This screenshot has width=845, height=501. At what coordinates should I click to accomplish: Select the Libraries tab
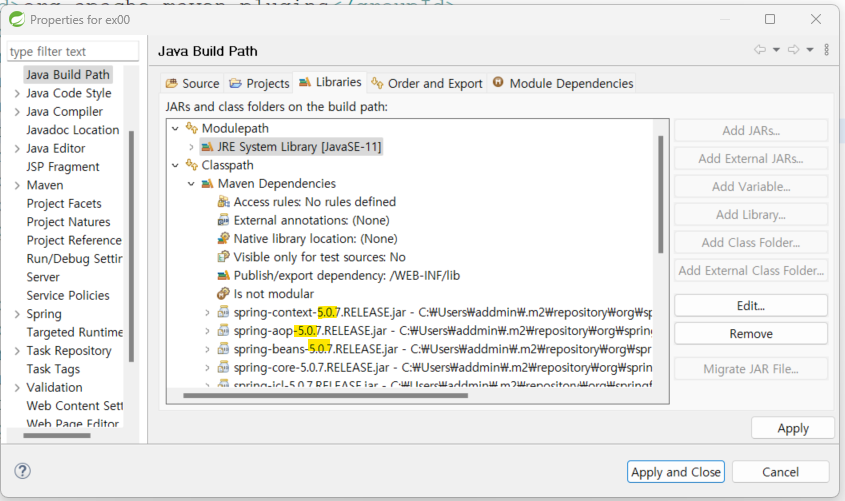point(330,82)
